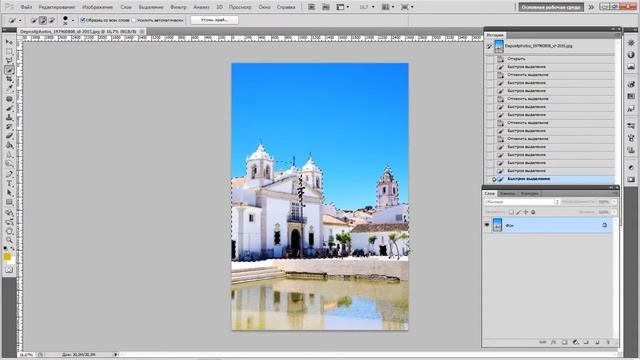
Task: Select the Hand tool
Action: coord(9,231)
